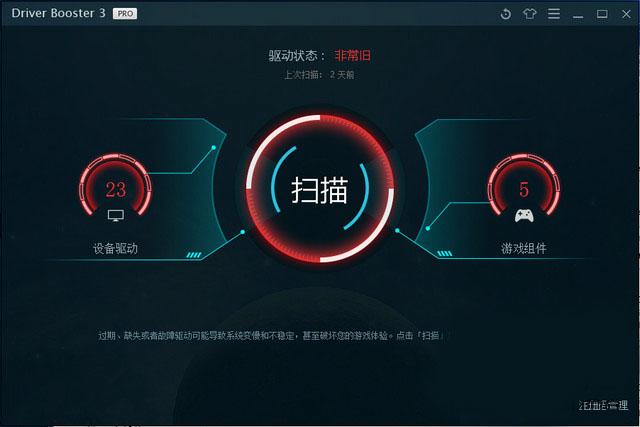Open the 游戏组件 label

click(524, 248)
